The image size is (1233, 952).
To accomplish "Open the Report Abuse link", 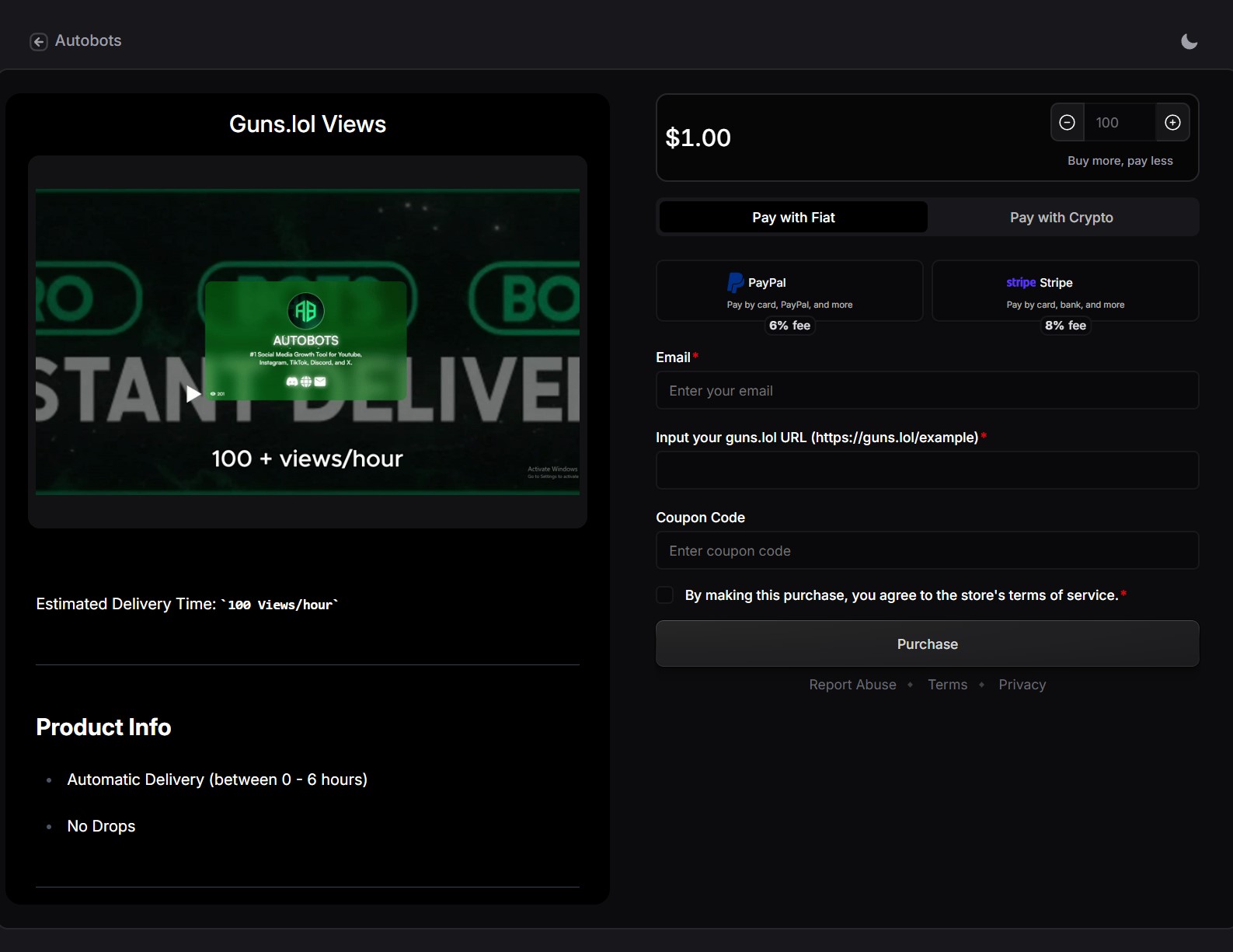I will 852,685.
